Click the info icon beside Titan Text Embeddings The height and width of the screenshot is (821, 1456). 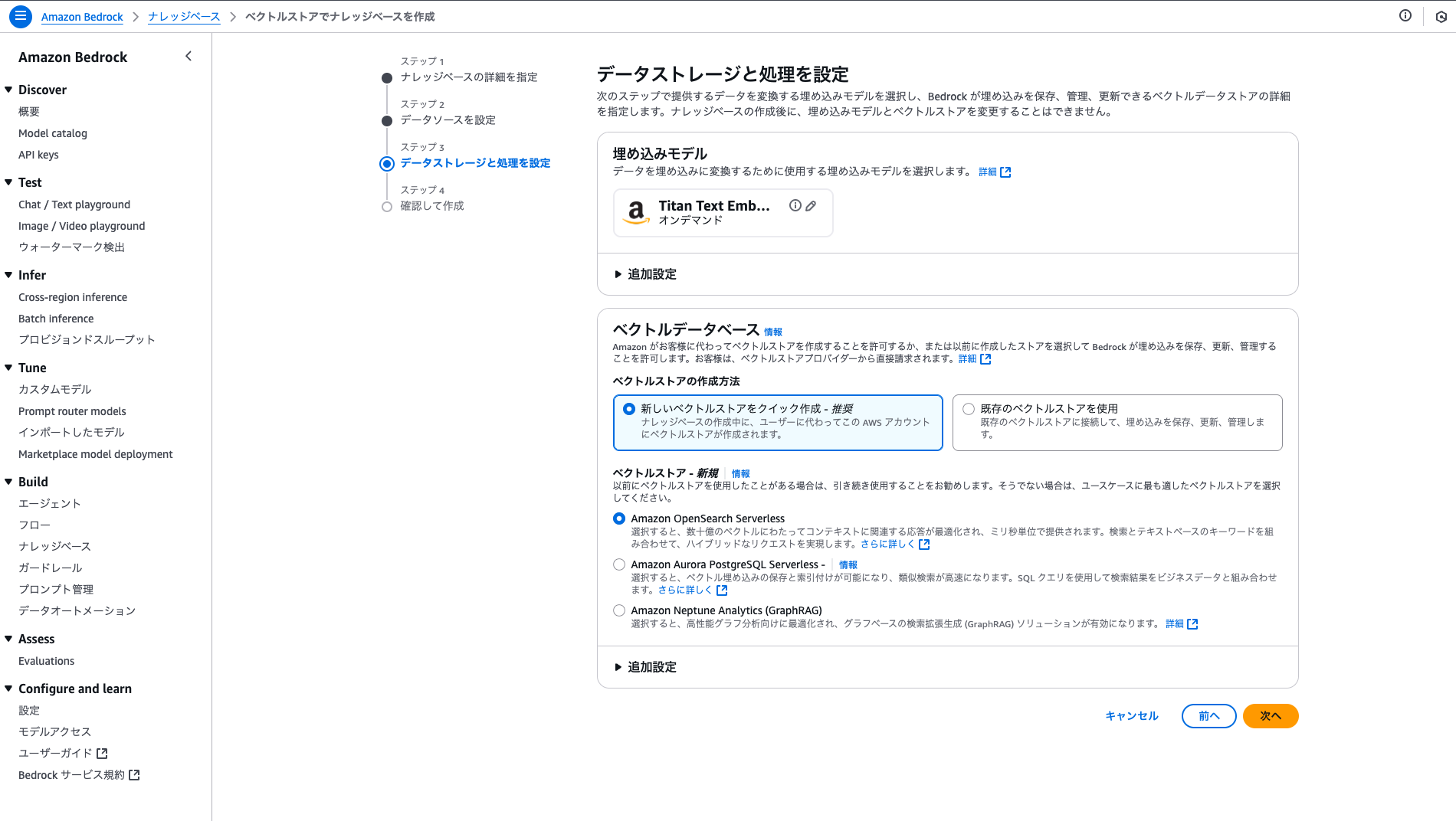point(795,205)
